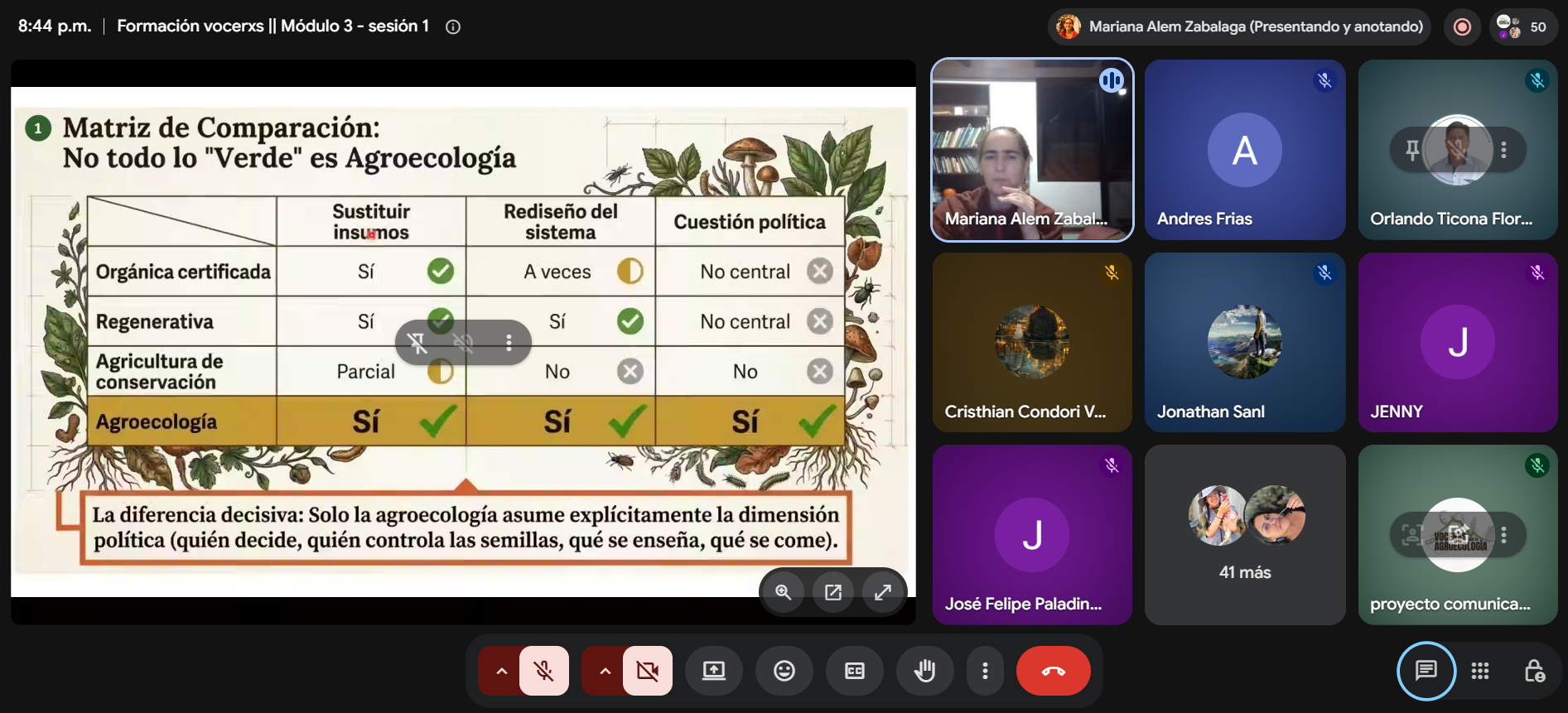This screenshot has height=713, width=1568.
Task: Select JENNY's participant tile
Action: pos(1458,342)
